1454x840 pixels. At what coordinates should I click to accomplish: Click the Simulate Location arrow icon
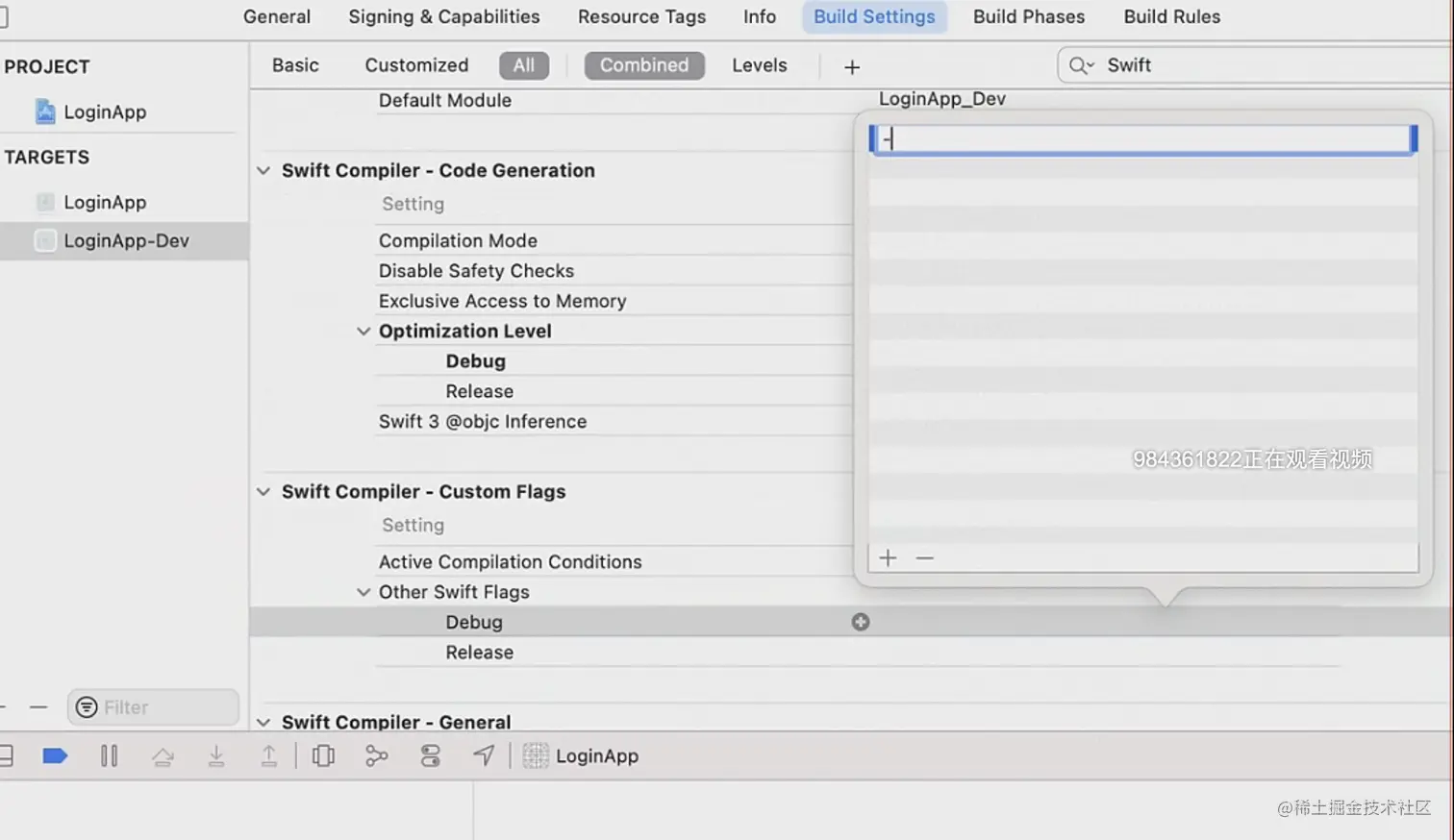[x=484, y=756]
